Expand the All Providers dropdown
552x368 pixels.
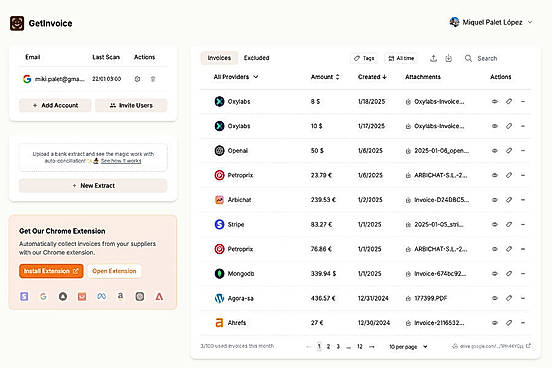click(x=236, y=77)
